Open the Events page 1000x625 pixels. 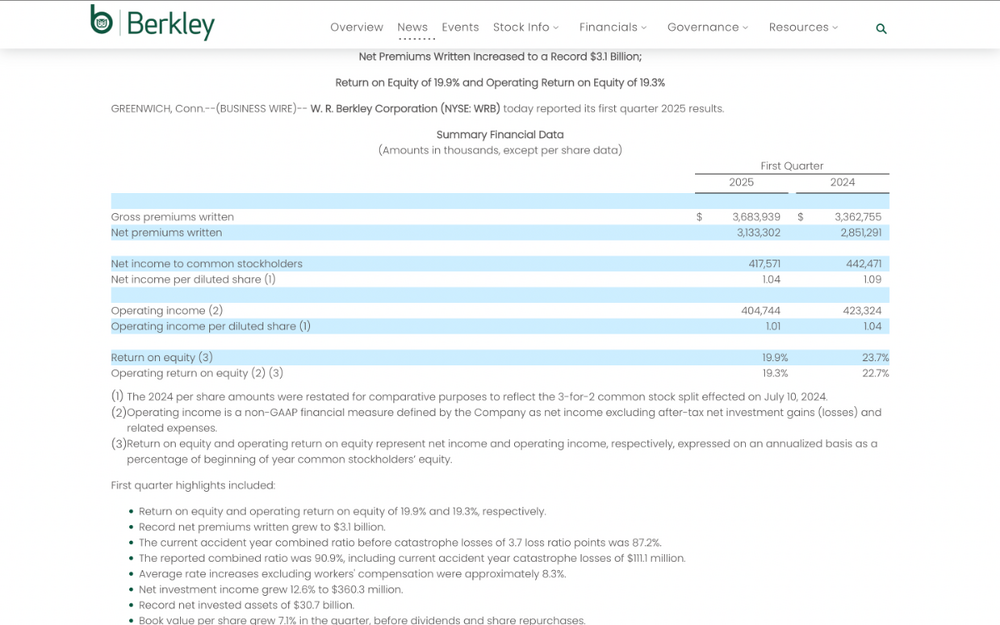460,27
